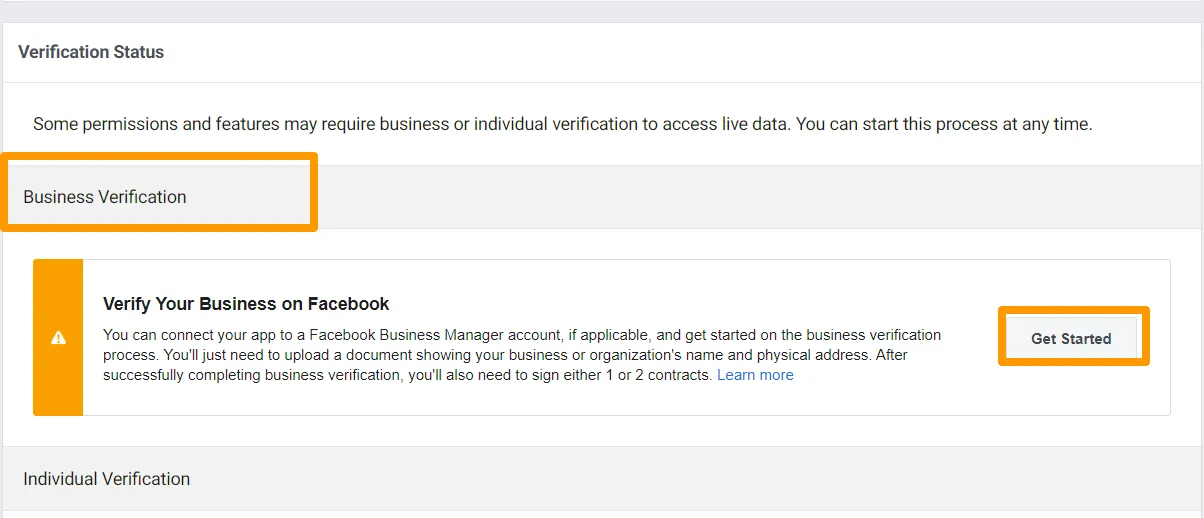
Task: Click the Get Started button
Action: 1071,338
